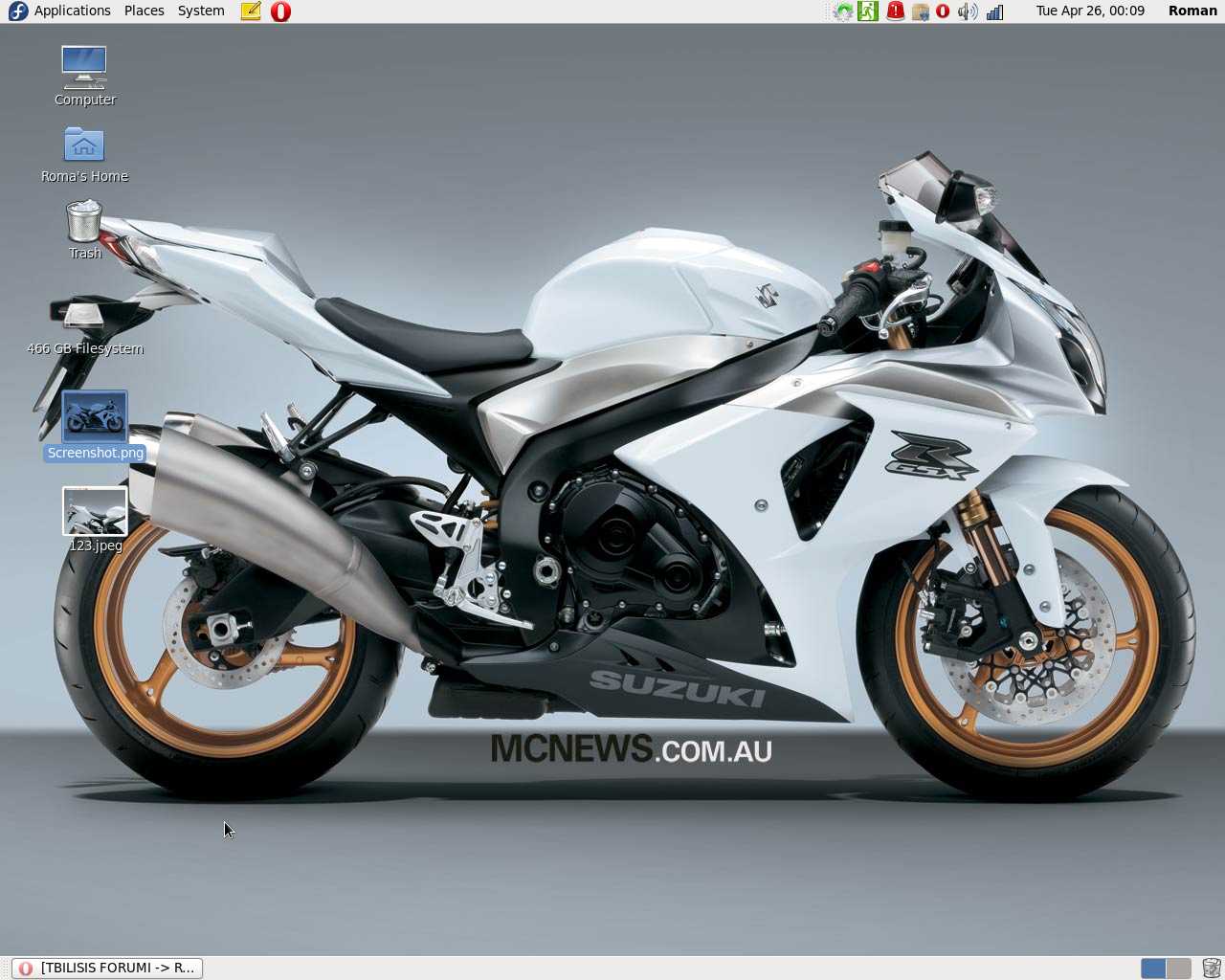Switch to the second workspace in pager
The width and height of the screenshot is (1225, 980).
(x=1179, y=968)
